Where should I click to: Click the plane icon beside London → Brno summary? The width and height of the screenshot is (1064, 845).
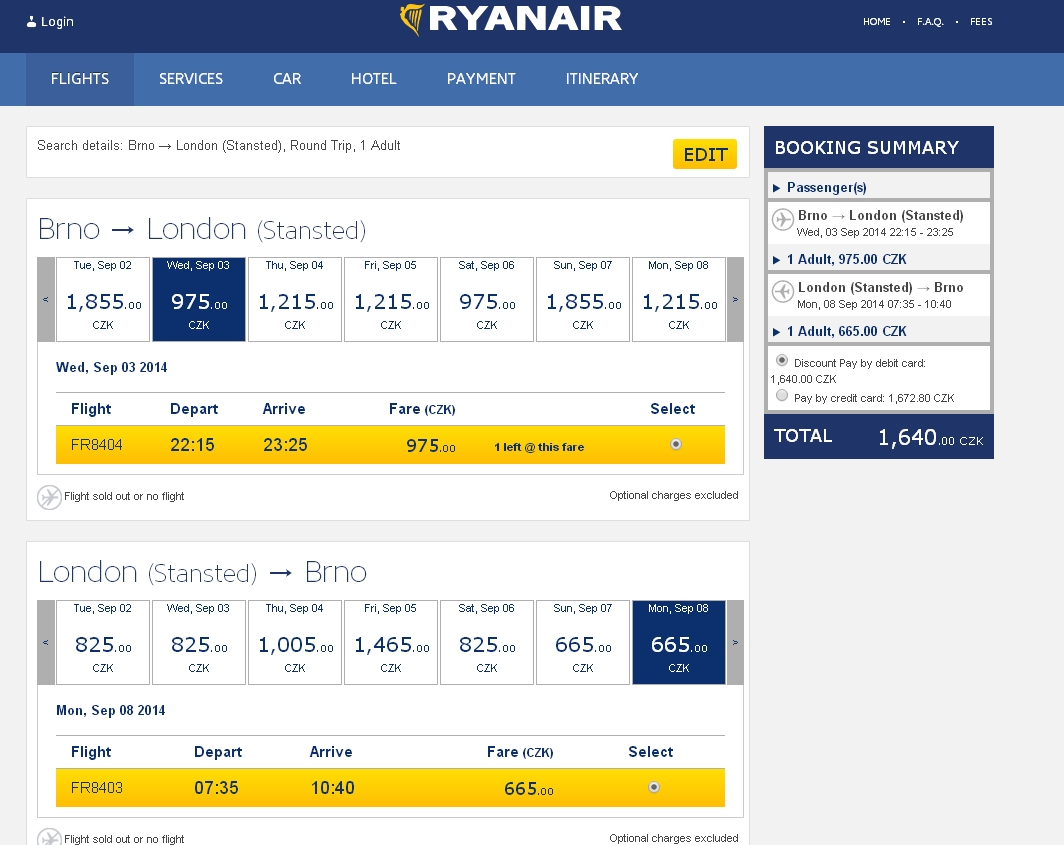click(x=782, y=291)
